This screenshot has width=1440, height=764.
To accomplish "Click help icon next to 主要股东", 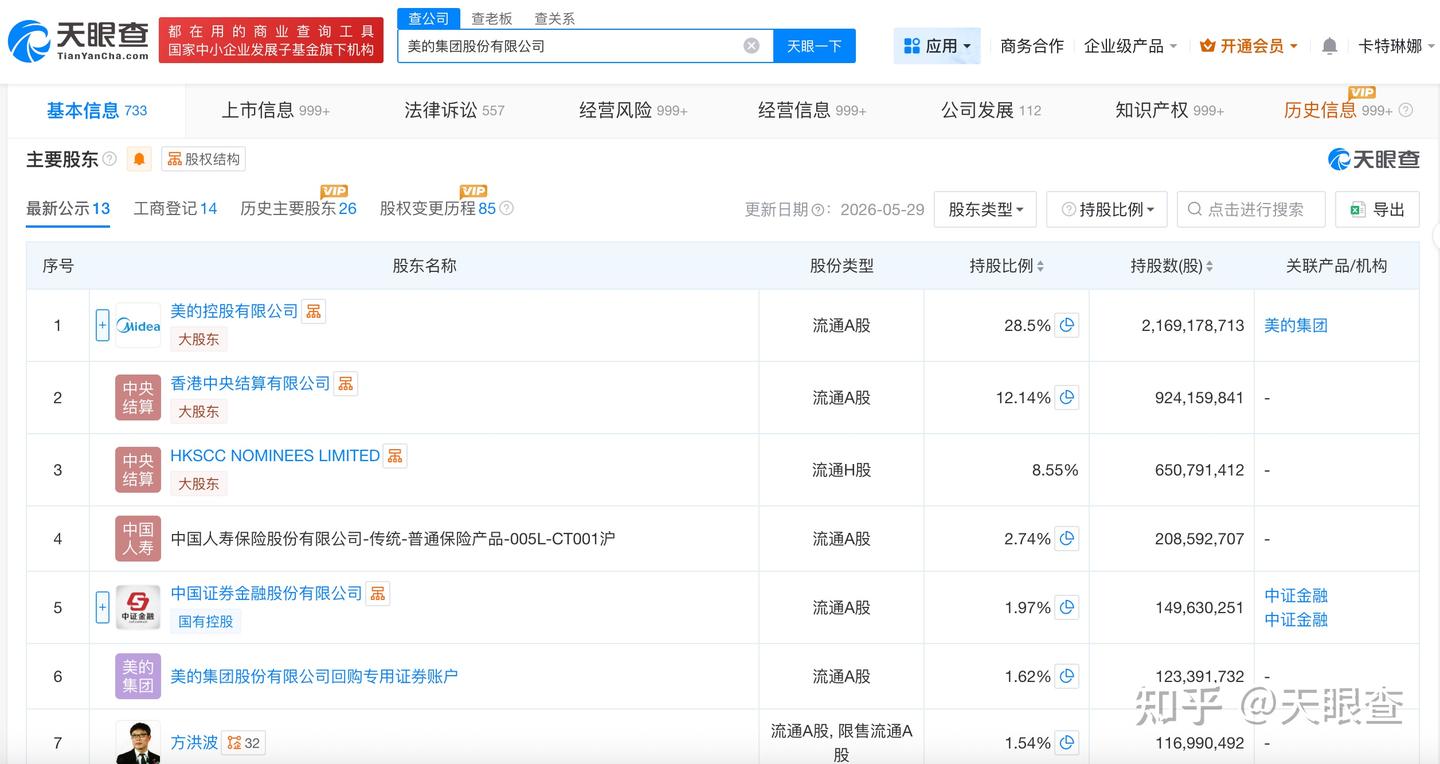I will 110,159.
